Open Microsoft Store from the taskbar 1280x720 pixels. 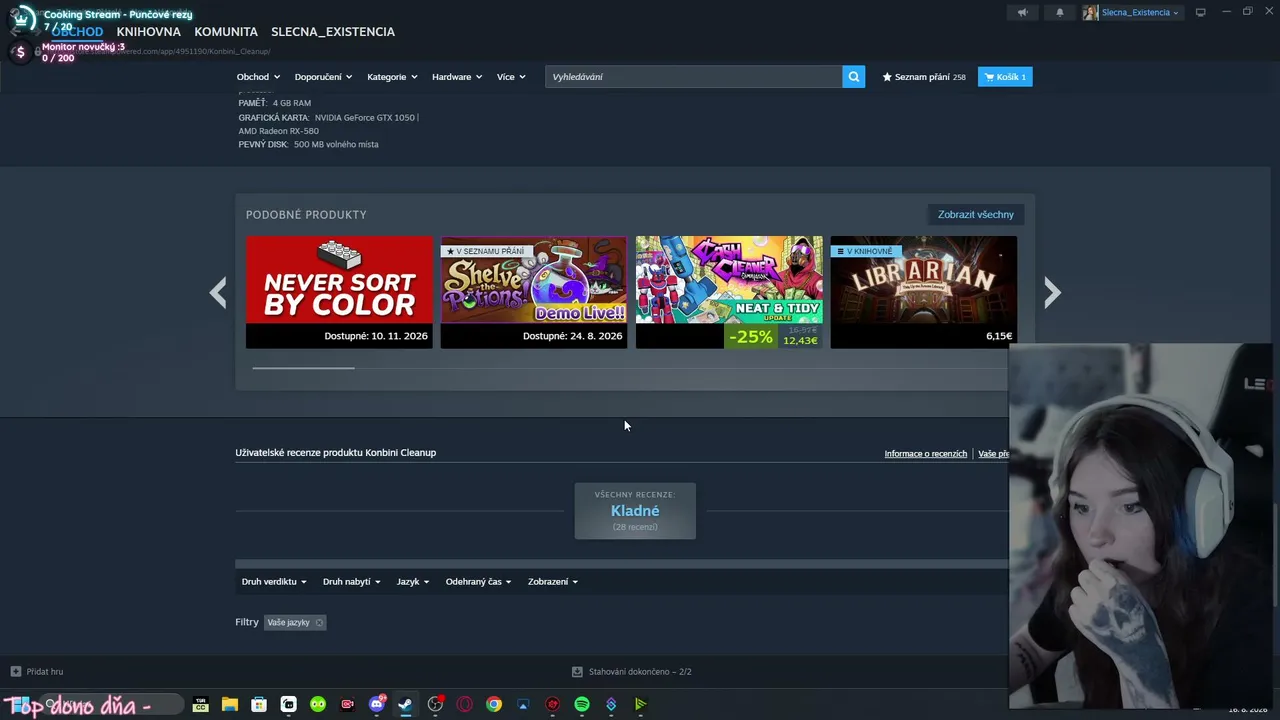click(259, 704)
